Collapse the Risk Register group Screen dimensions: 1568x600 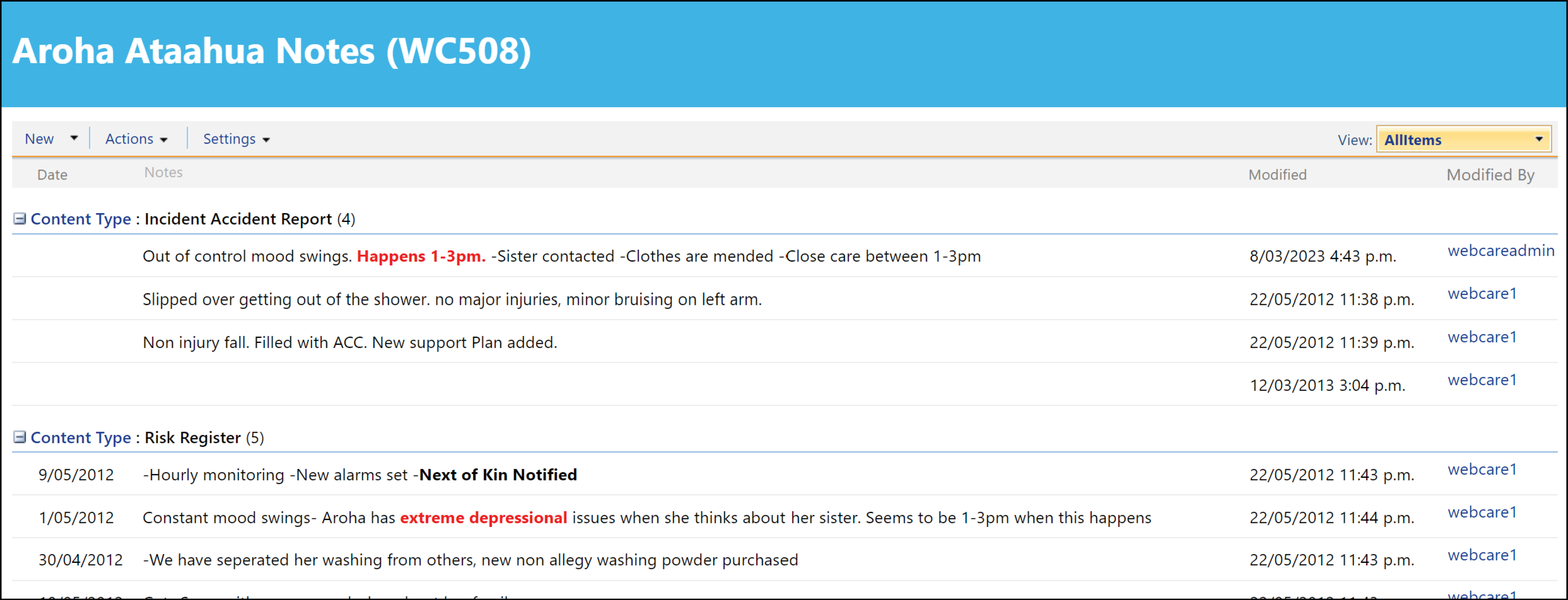20,437
